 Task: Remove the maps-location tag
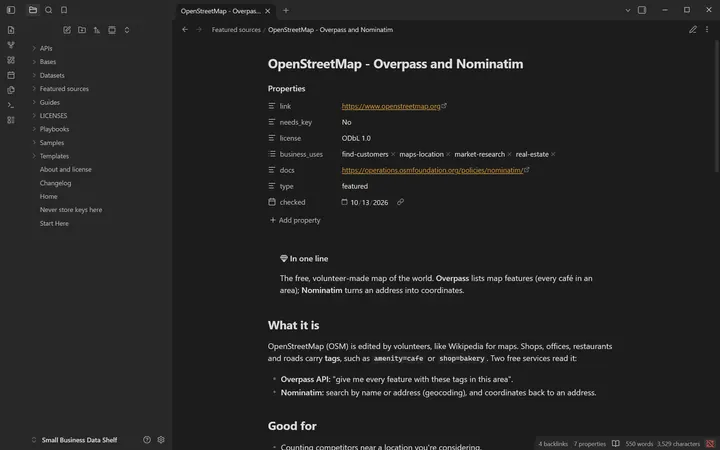tap(448, 154)
